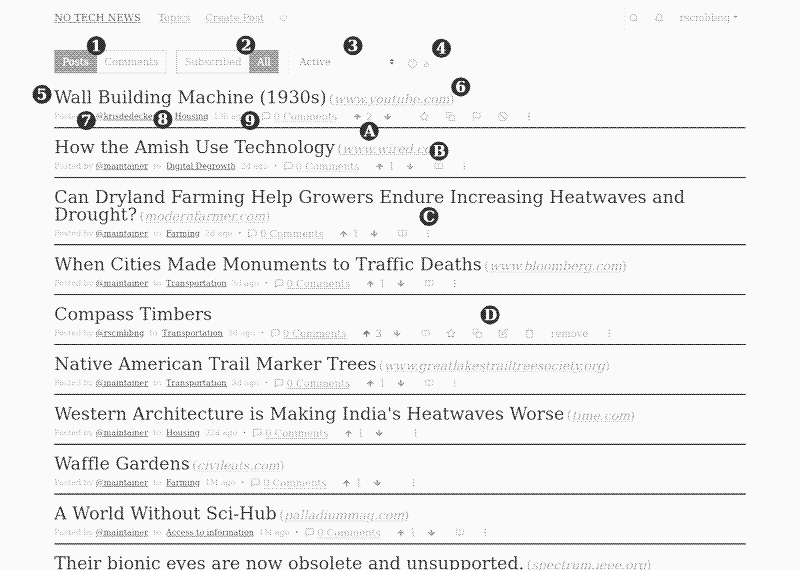This screenshot has height=570, width=800.
Task: Open notifications bell icon
Action: tap(659, 18)
